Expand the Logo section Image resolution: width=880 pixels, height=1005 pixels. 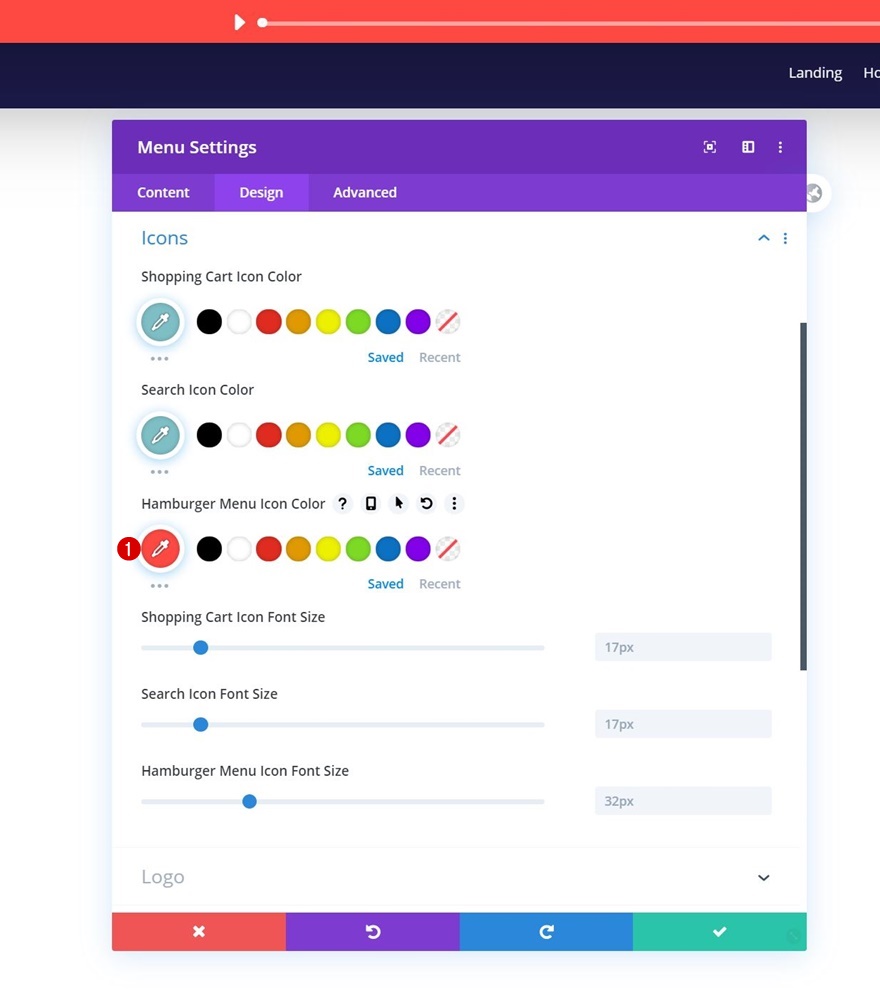point(763,877)
